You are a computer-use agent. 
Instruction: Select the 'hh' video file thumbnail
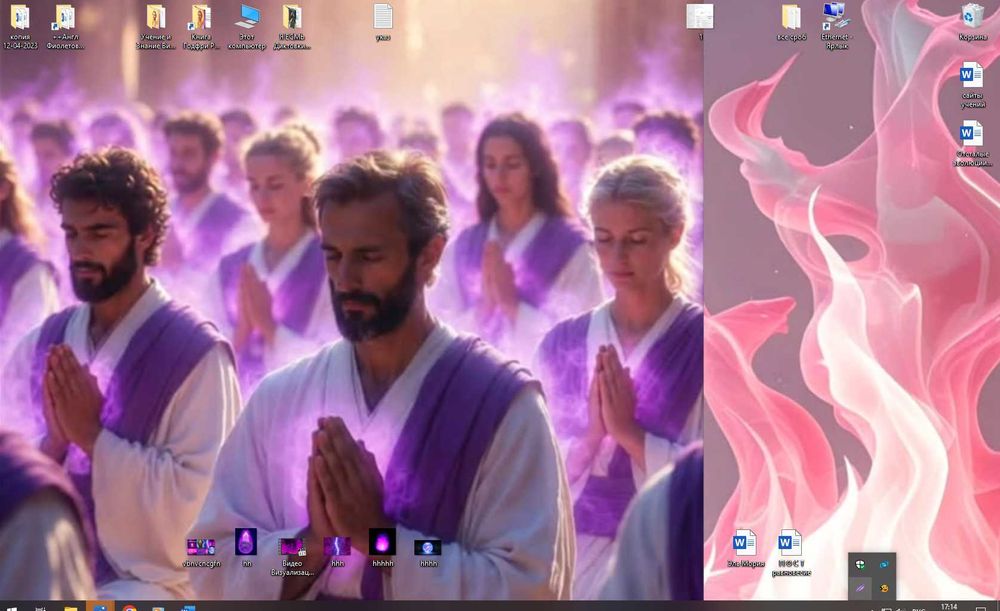(246, 542)
